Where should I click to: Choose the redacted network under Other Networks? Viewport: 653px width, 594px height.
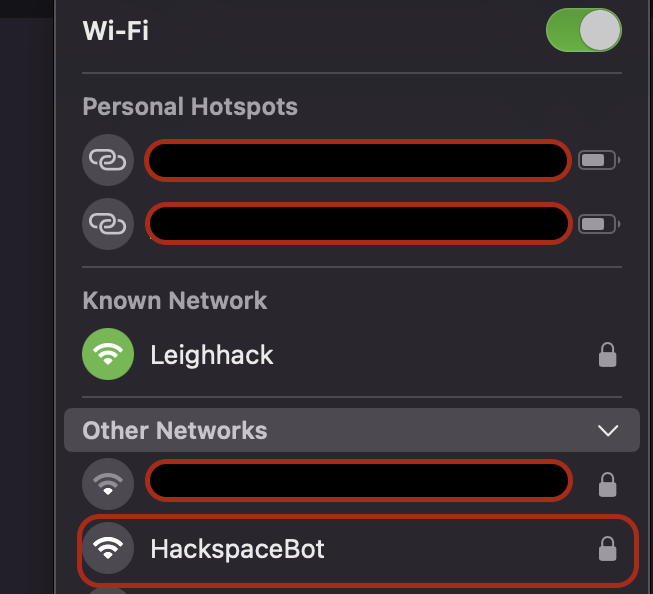(x=358, y=482)
